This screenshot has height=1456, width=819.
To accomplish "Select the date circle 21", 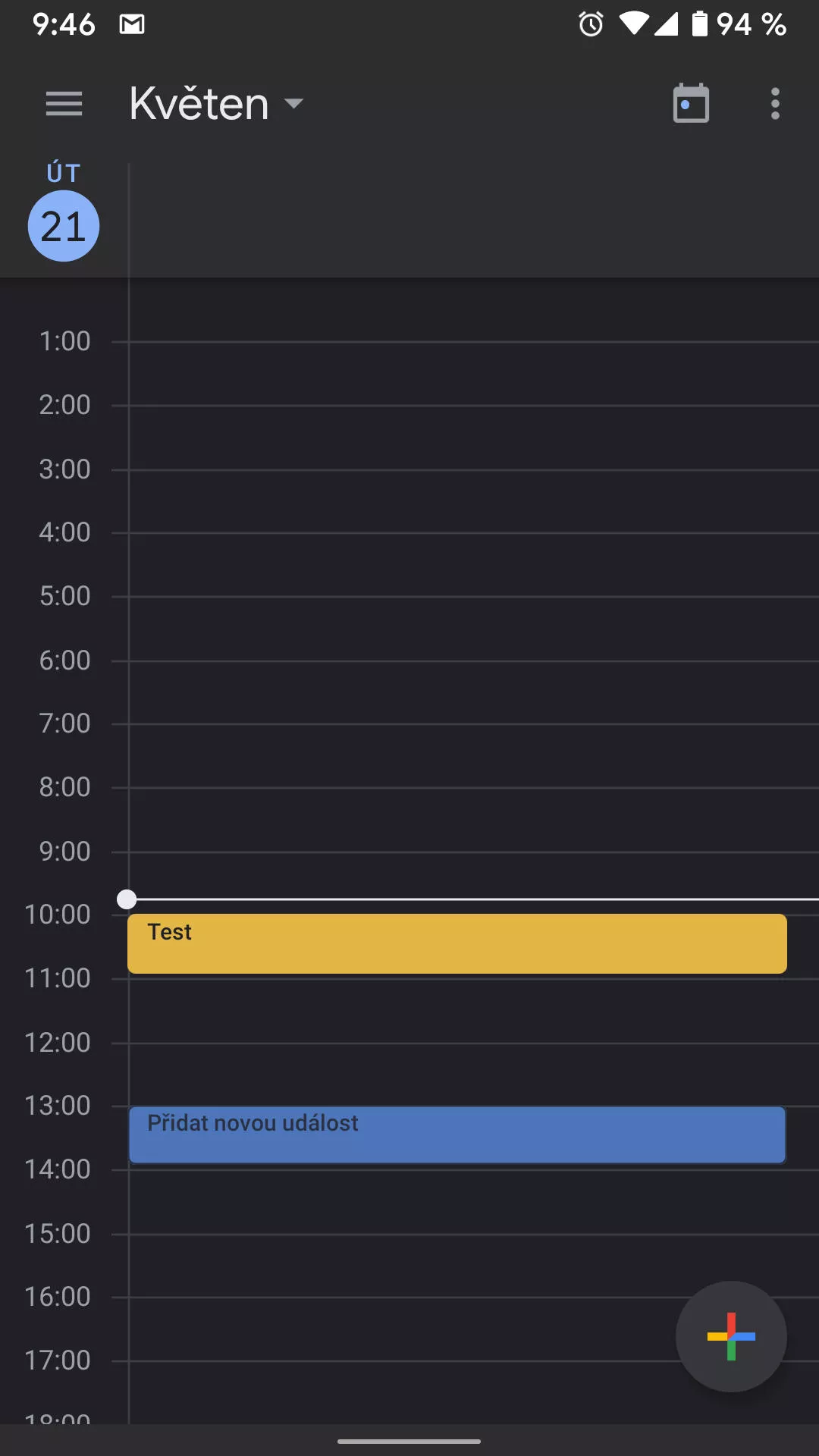I will coord(64,226).
